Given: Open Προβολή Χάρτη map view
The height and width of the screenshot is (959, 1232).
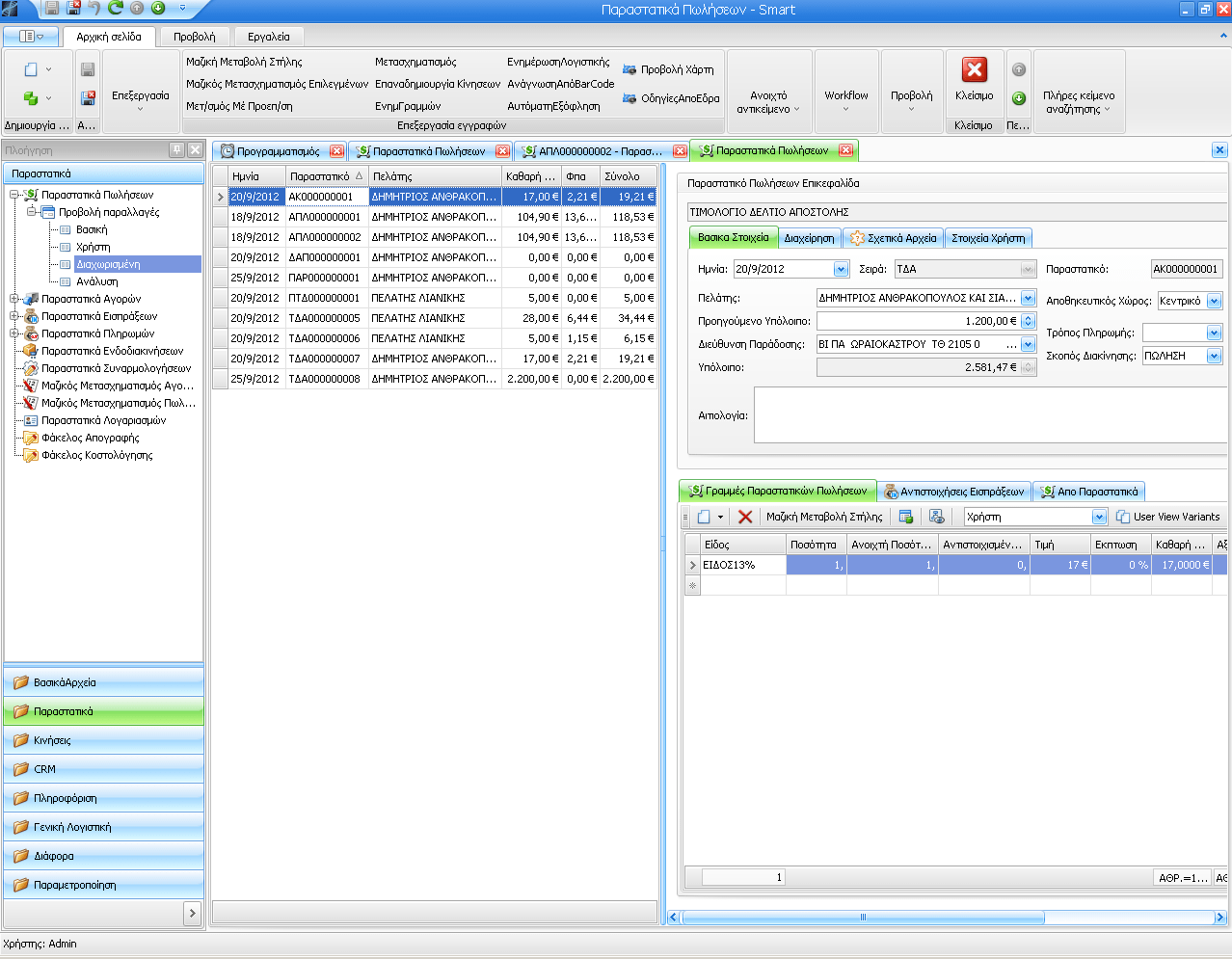Looking at the screenshot, I should 668,69.
